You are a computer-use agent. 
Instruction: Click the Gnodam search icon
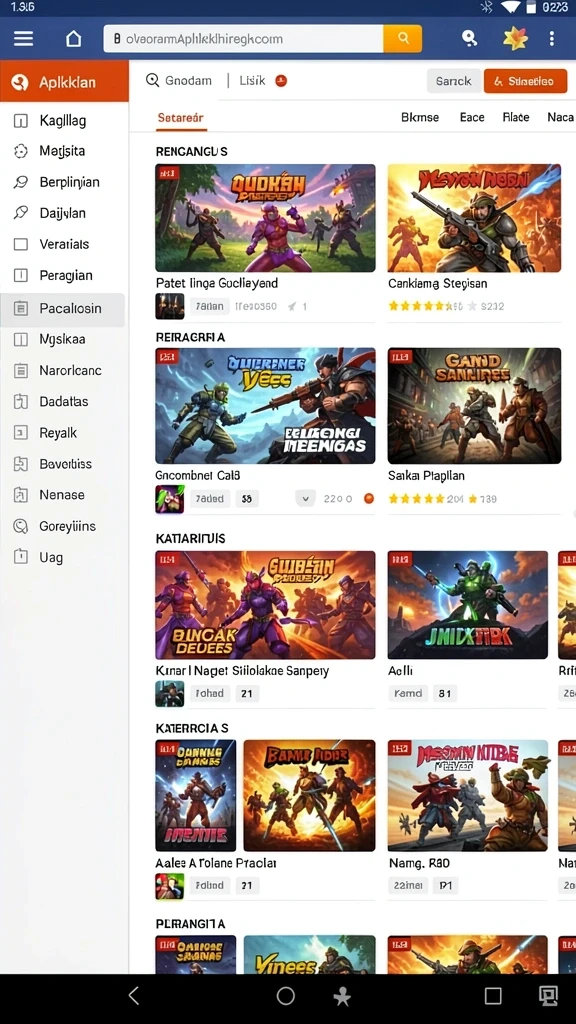click(153, 80)
